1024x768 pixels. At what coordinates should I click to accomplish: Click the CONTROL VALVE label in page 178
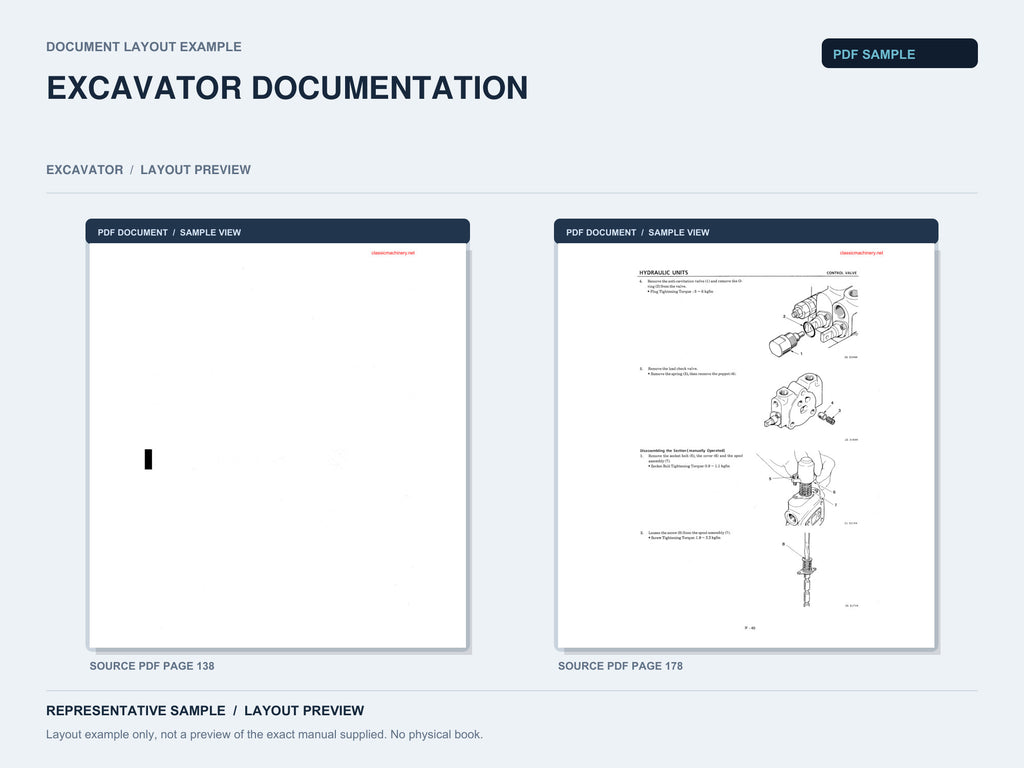pyautogui.click(x=842, y=273)
